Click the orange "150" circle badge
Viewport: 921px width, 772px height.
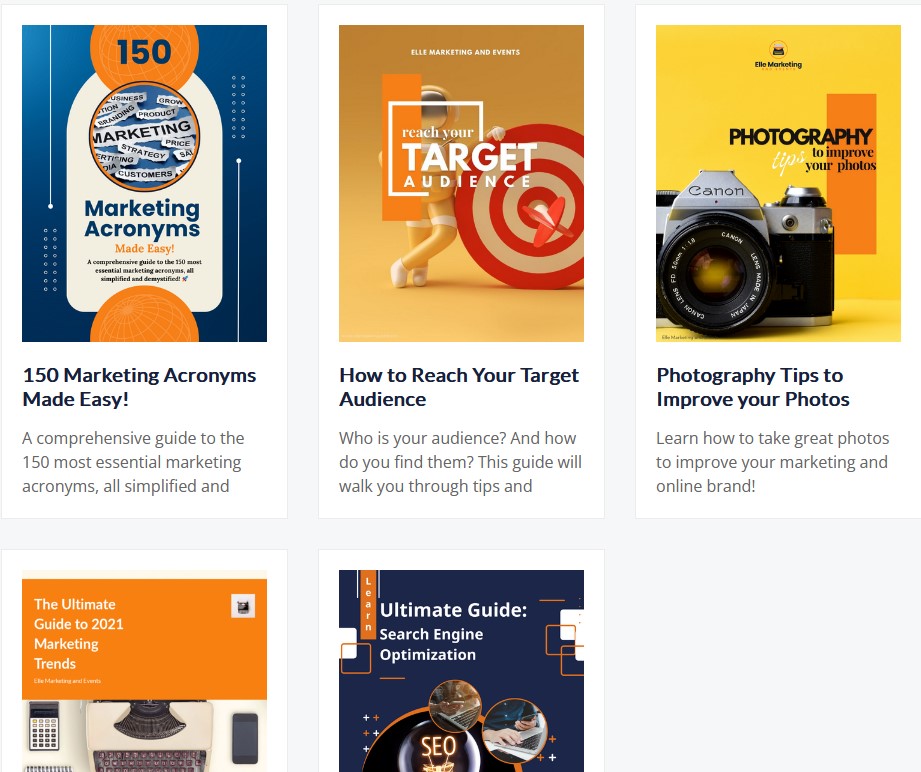pos(144,52)
